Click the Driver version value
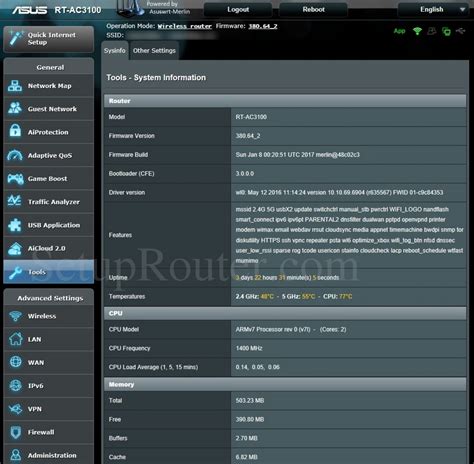The width and height of the screenshot is (474, 464). pyautogui.click(x=339, y=192)
